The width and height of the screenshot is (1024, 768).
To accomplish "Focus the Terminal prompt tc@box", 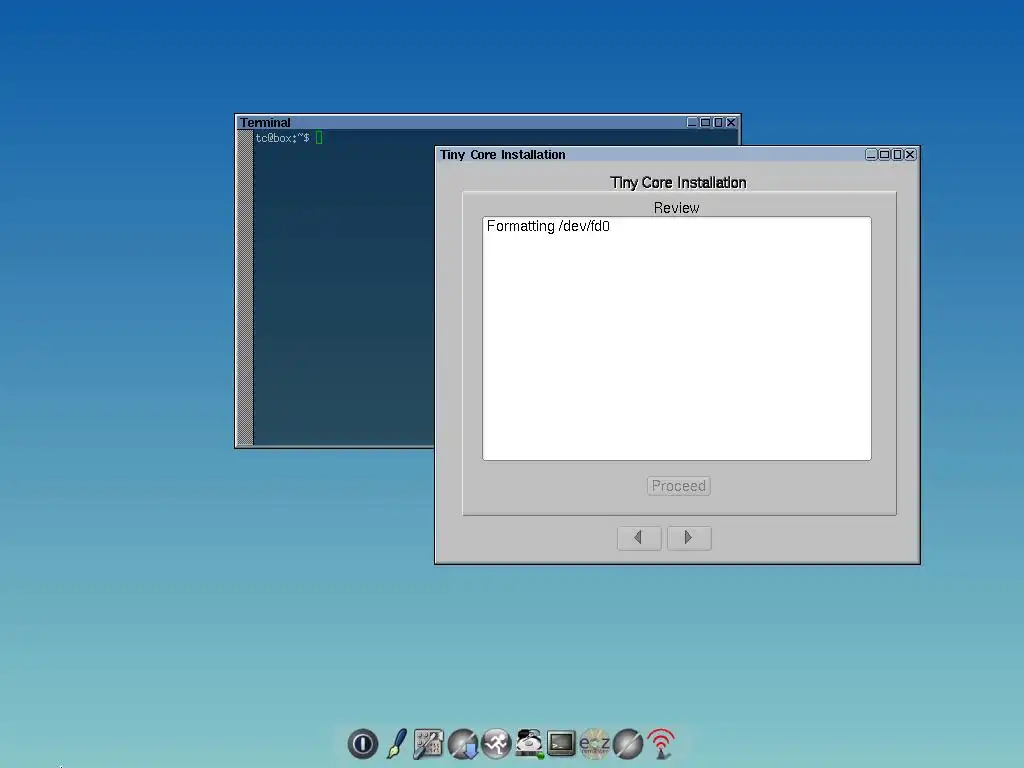I will coord(282,138).
